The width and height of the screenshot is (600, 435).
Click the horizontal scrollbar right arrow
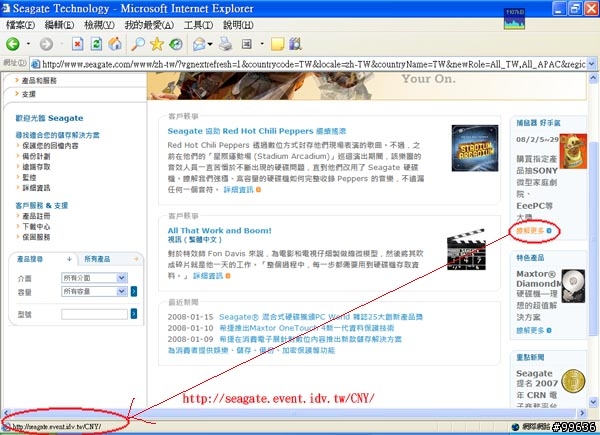click(x=582, y=413)
